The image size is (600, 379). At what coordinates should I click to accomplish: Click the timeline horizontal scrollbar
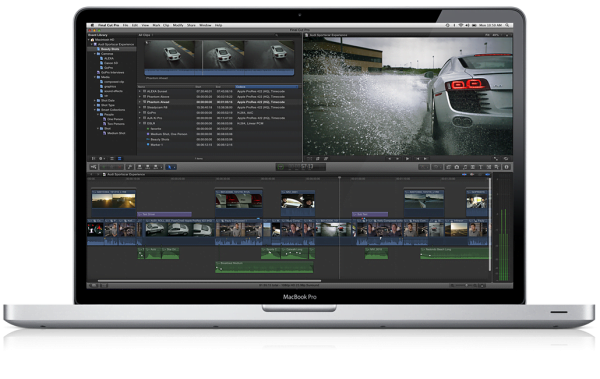[x=209, y=281]
